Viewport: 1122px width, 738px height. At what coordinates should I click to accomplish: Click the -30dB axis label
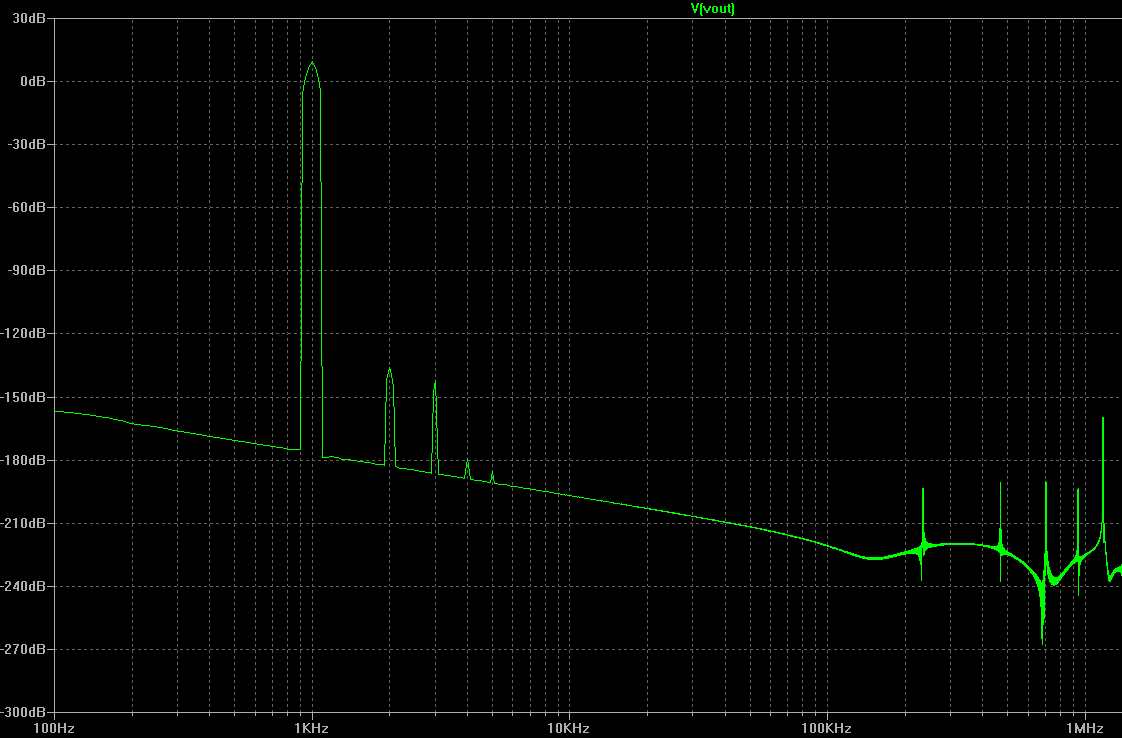point(27,144)
